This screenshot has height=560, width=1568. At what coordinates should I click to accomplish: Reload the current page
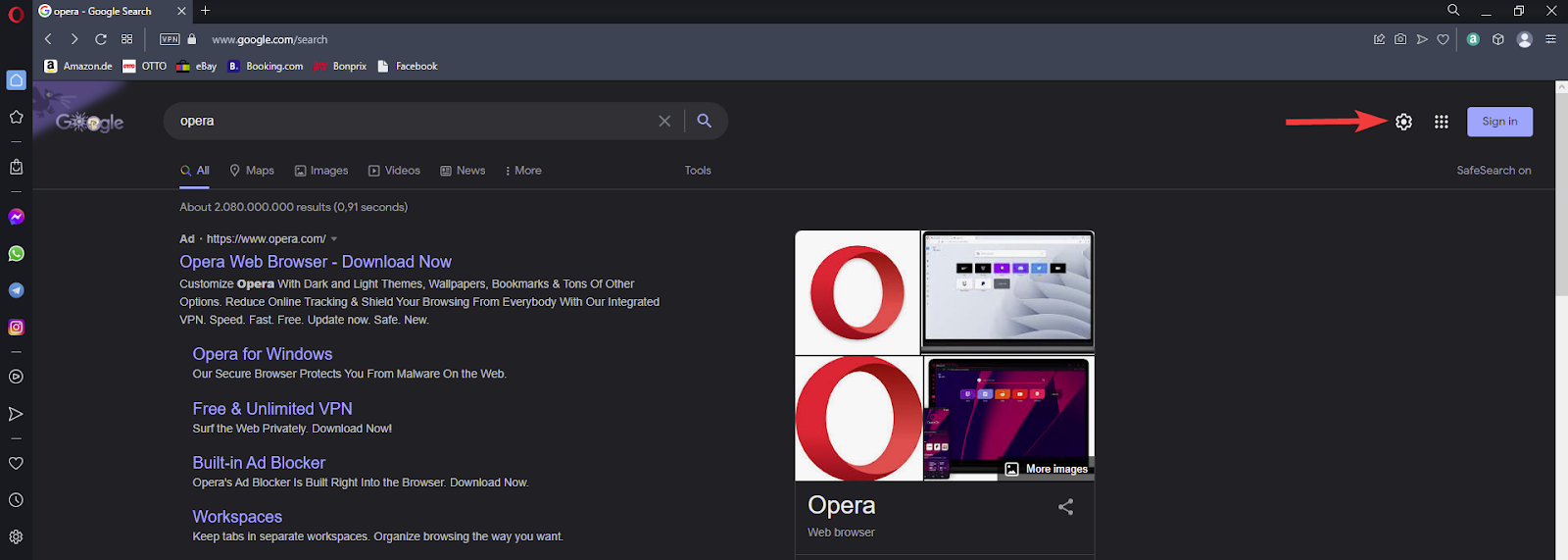pyautogui.click(x=101, y=39)
